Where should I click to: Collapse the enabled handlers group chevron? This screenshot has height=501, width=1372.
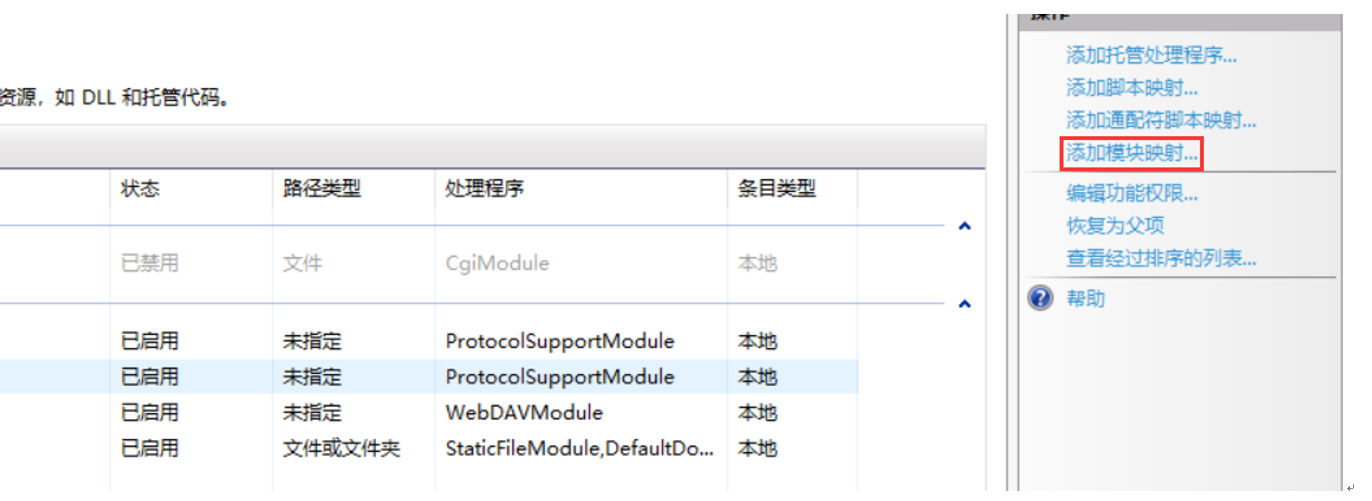click(x=964, y=304)
